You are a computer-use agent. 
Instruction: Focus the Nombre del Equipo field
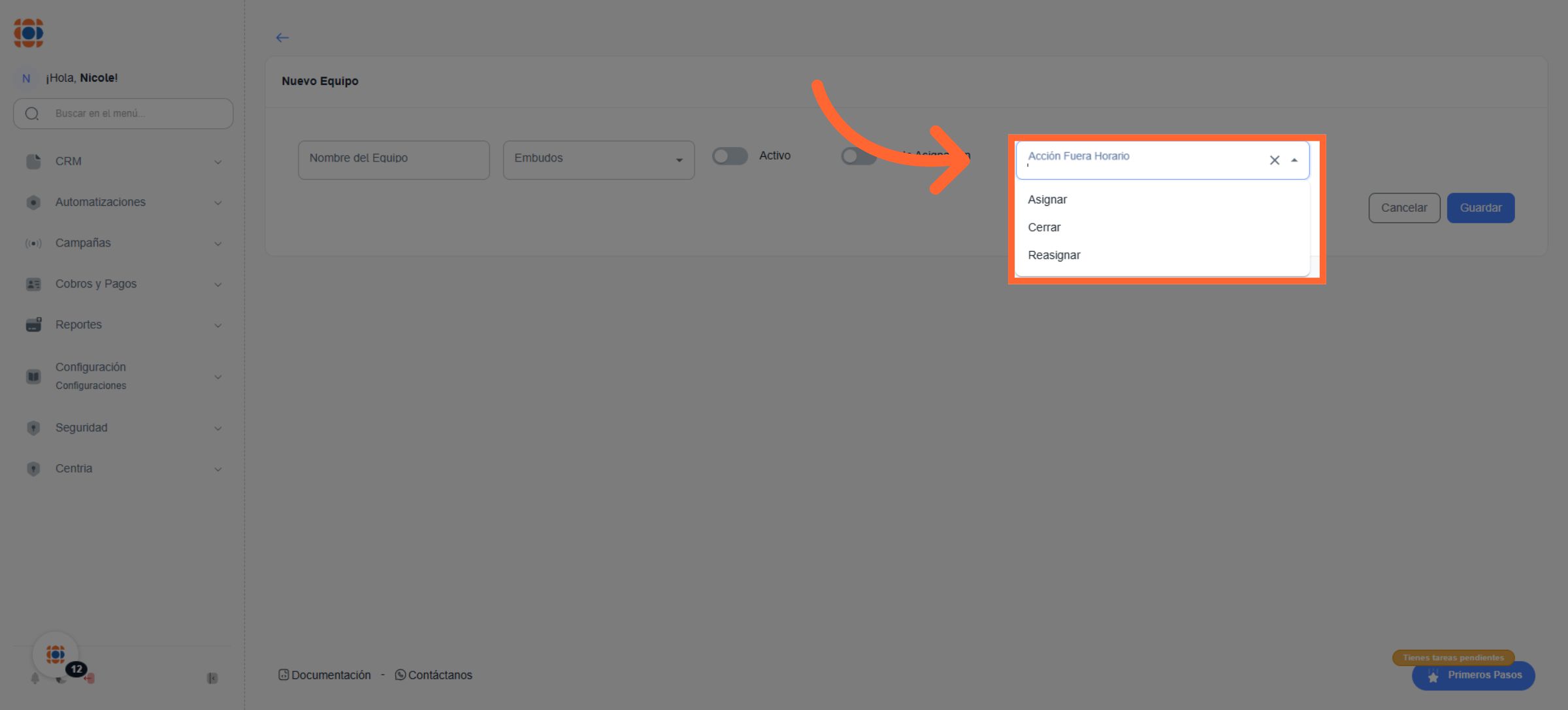(x=393, y=160)
